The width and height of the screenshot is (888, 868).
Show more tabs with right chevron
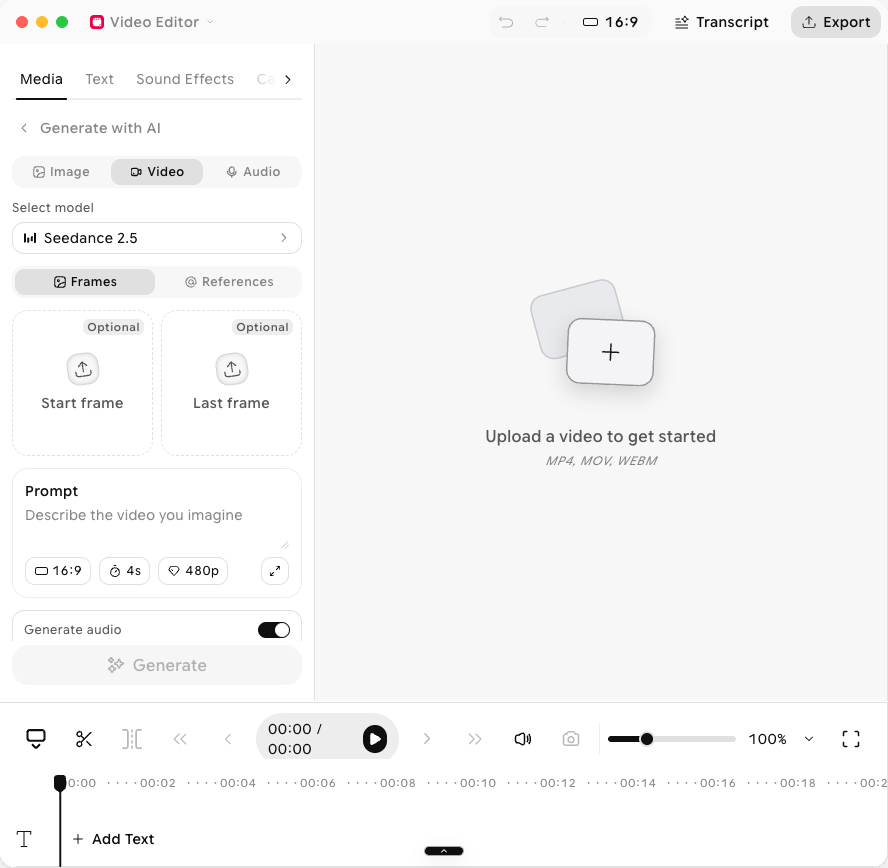pyautogui.click(x=288, y=80)
